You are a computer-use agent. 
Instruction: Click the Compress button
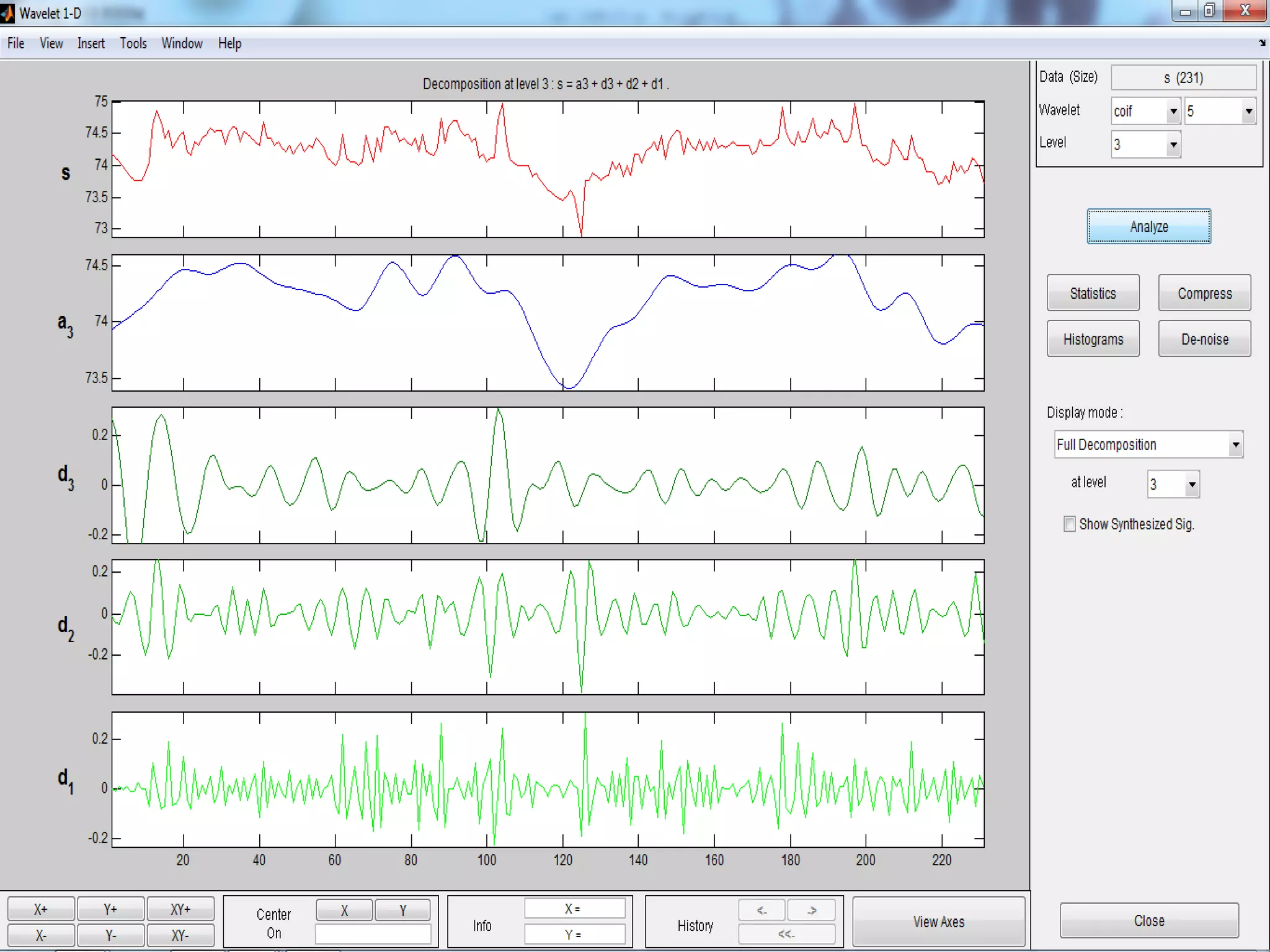(x=1204, y=293)
